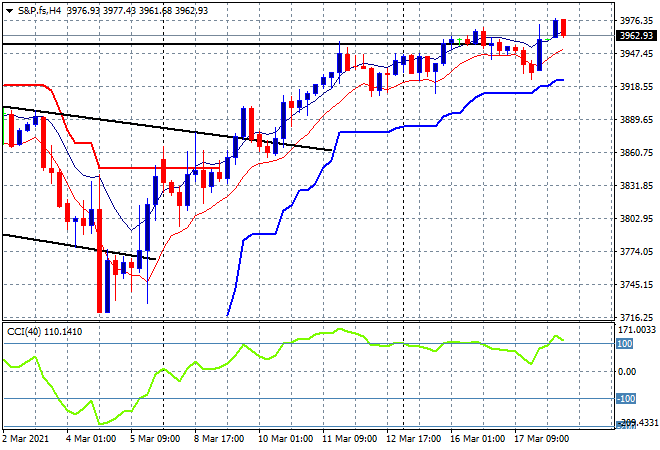Click the 3860.75 price axis label
Viewport: 660px width, 450px height.
[x=636, y=152]
